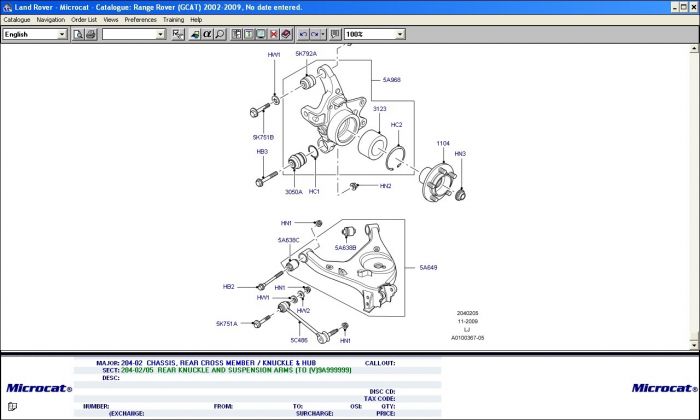700x420 pixels.
Task: Open the Help menu
Action: (196, 20)
